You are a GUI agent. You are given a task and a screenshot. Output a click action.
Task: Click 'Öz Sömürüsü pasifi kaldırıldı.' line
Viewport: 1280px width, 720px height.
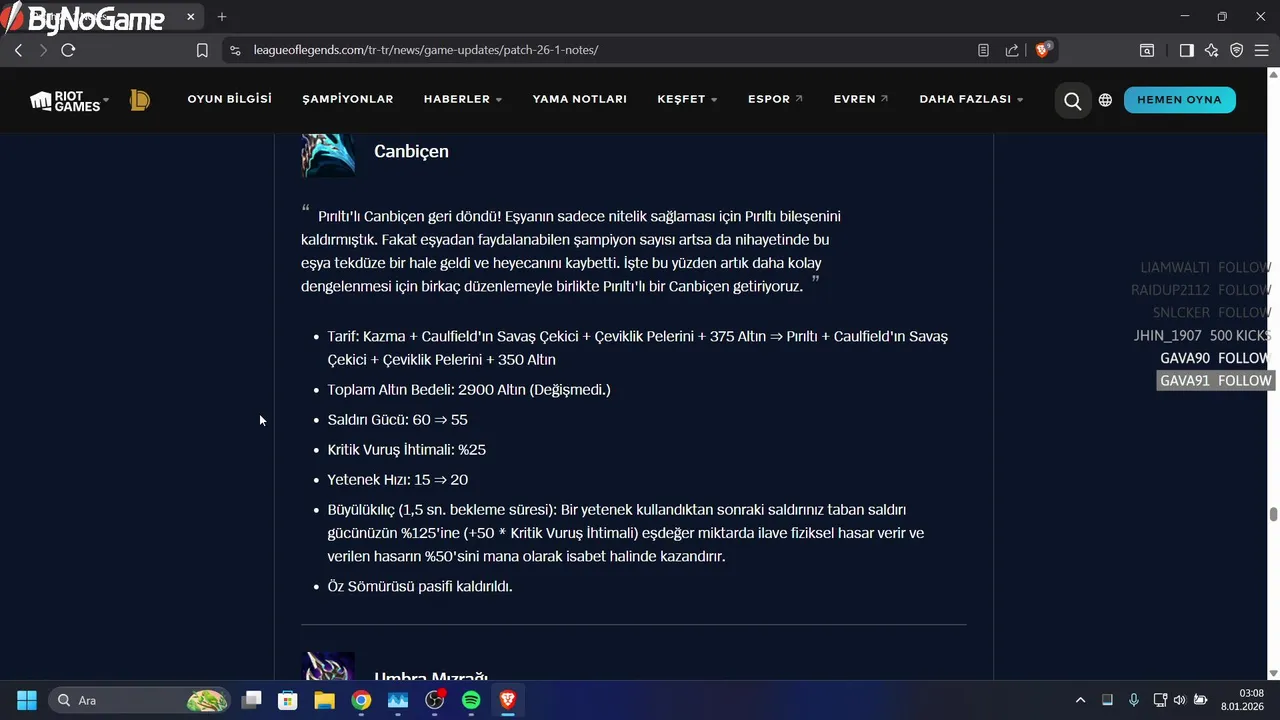pos(419,586)
